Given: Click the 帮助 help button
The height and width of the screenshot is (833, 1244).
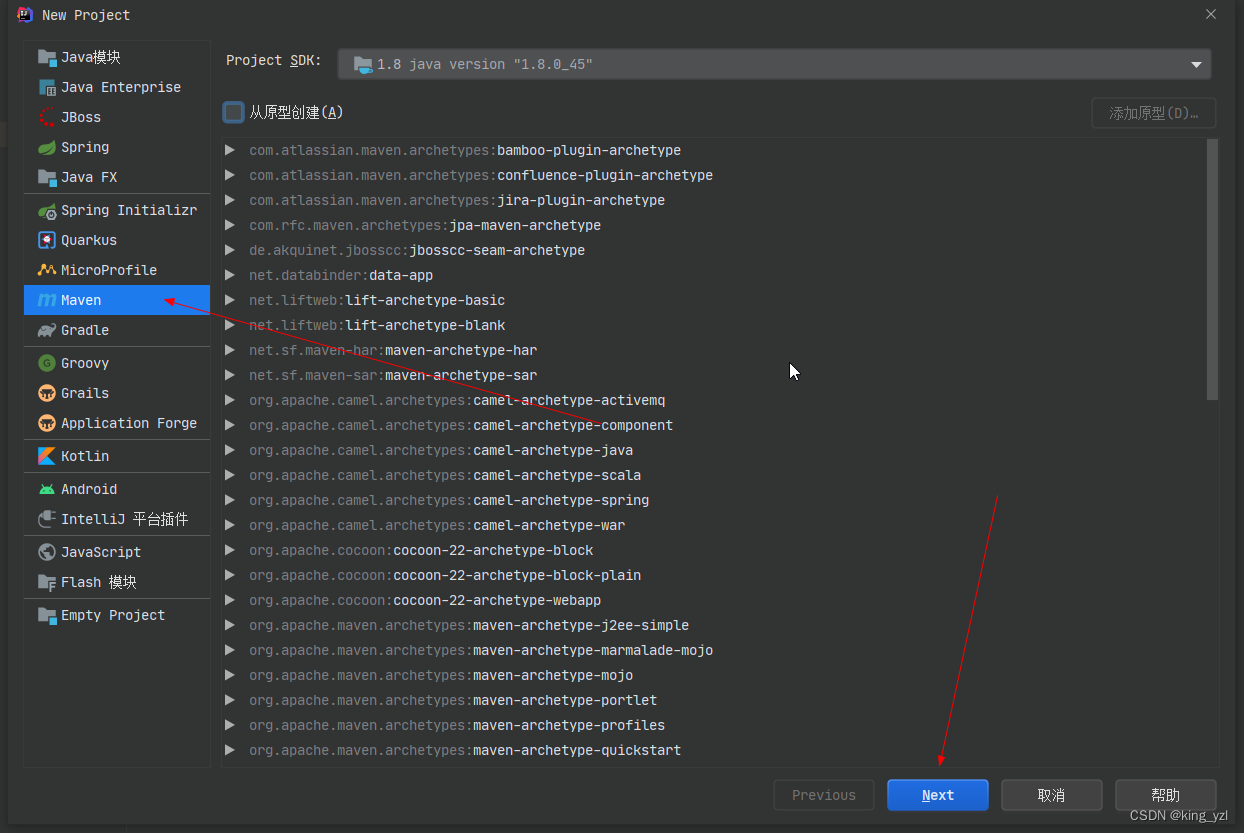Looking at the screenshot, I should click(1166, 795).
